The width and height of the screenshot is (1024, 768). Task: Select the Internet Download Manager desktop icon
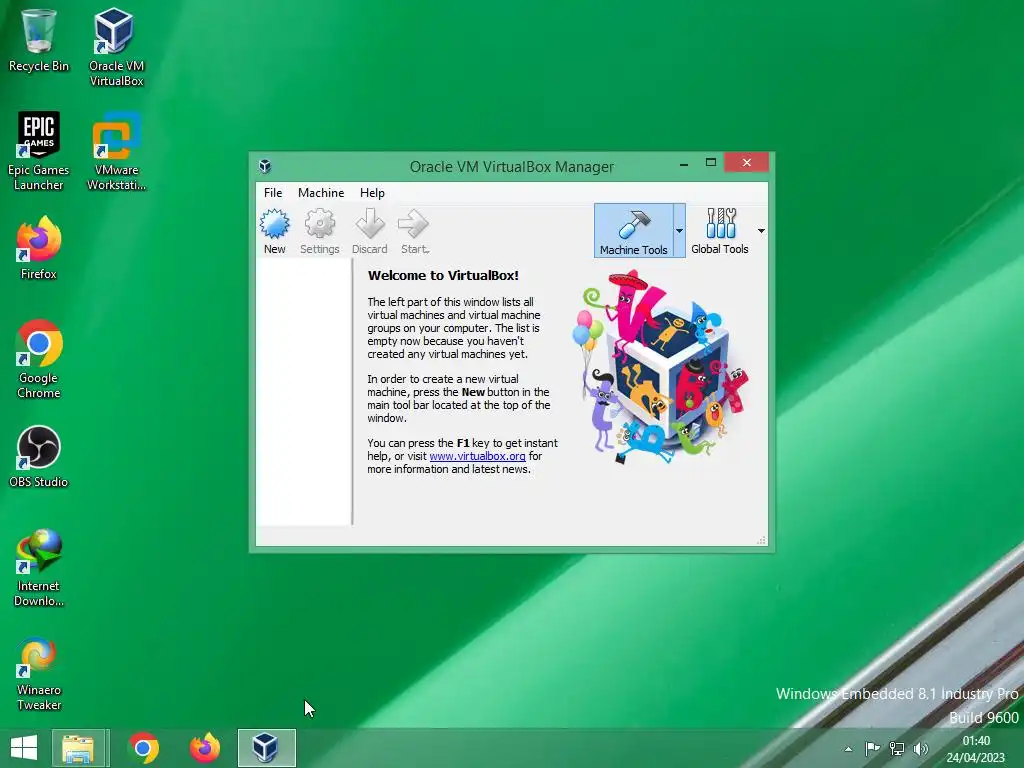pos(39,568)
